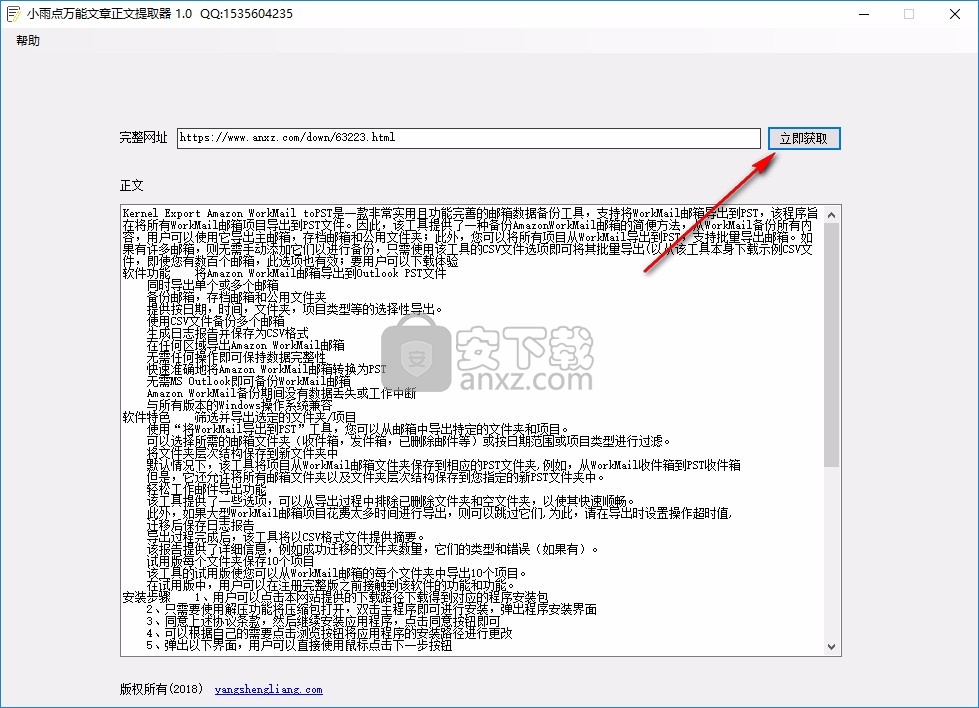979x708 pixels.
Task: Click the 安装步骤 heading in the text
Action: (x=146, y=597)
